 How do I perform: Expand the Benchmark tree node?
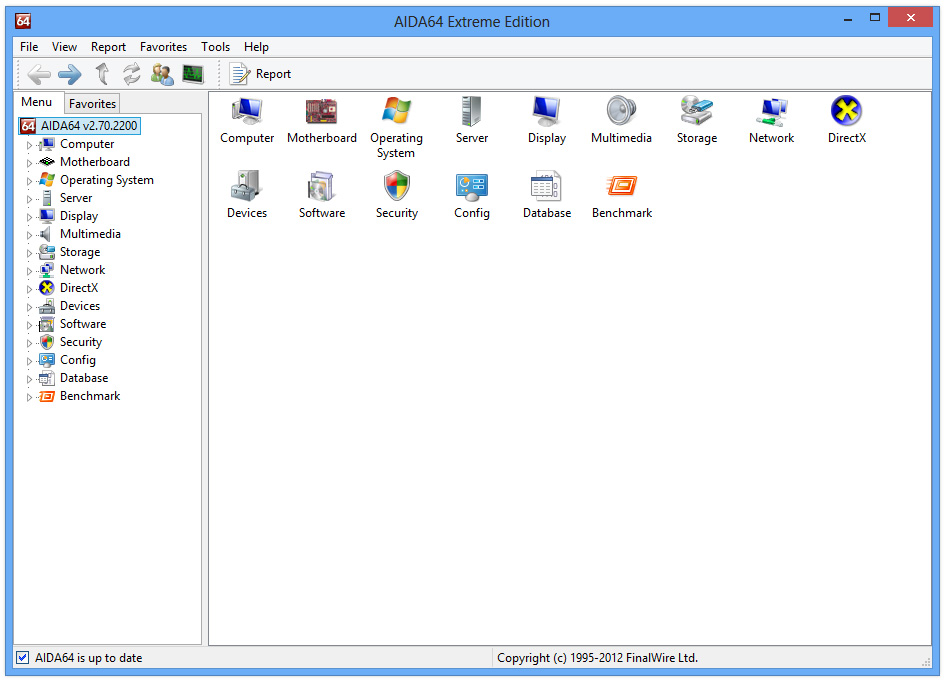[x=29, y=397]
